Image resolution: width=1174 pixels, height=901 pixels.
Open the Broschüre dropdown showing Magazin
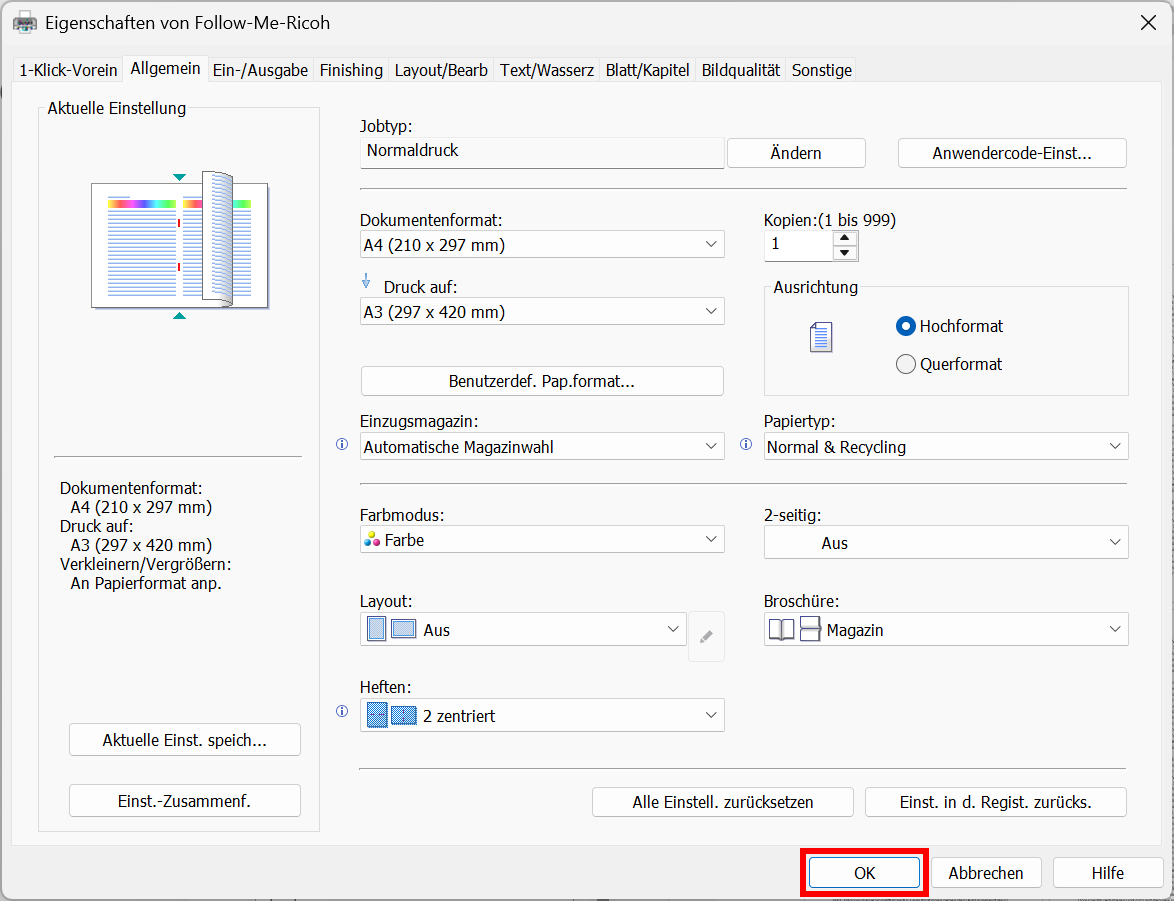click(945, 630)
